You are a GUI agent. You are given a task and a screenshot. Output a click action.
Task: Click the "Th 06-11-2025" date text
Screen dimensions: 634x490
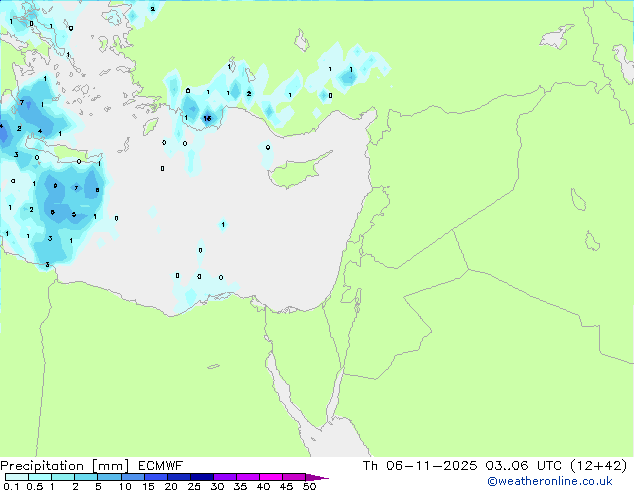point(420,466)
